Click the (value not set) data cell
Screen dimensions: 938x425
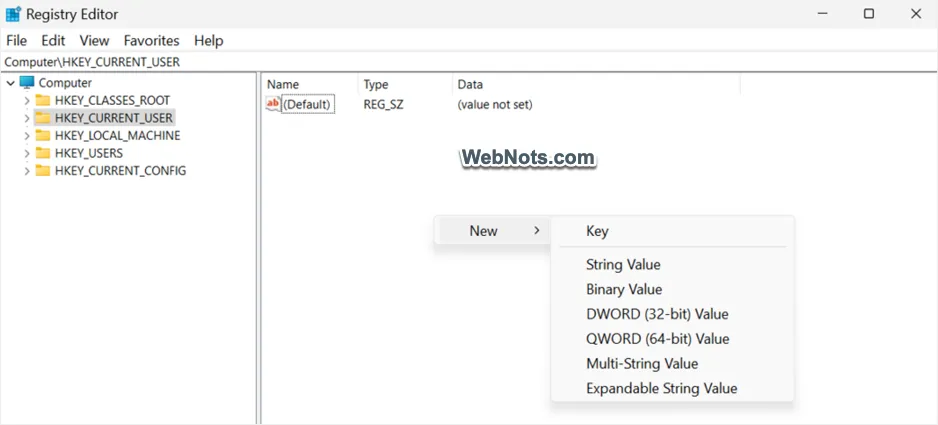point(495,105)
